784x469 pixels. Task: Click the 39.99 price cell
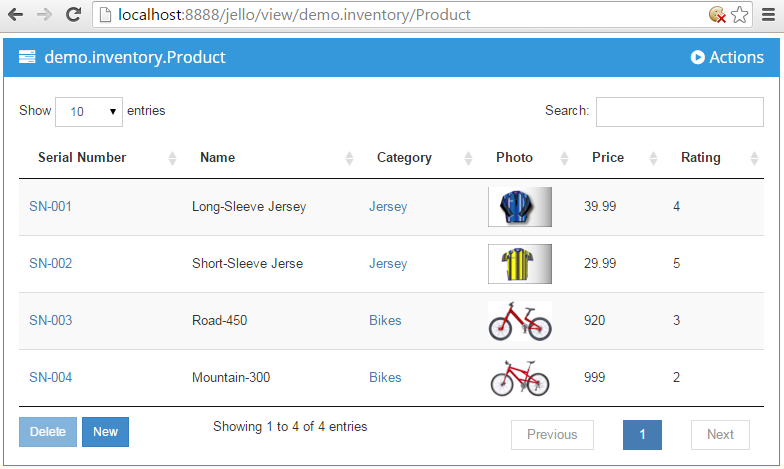click(x=600, y=206)
